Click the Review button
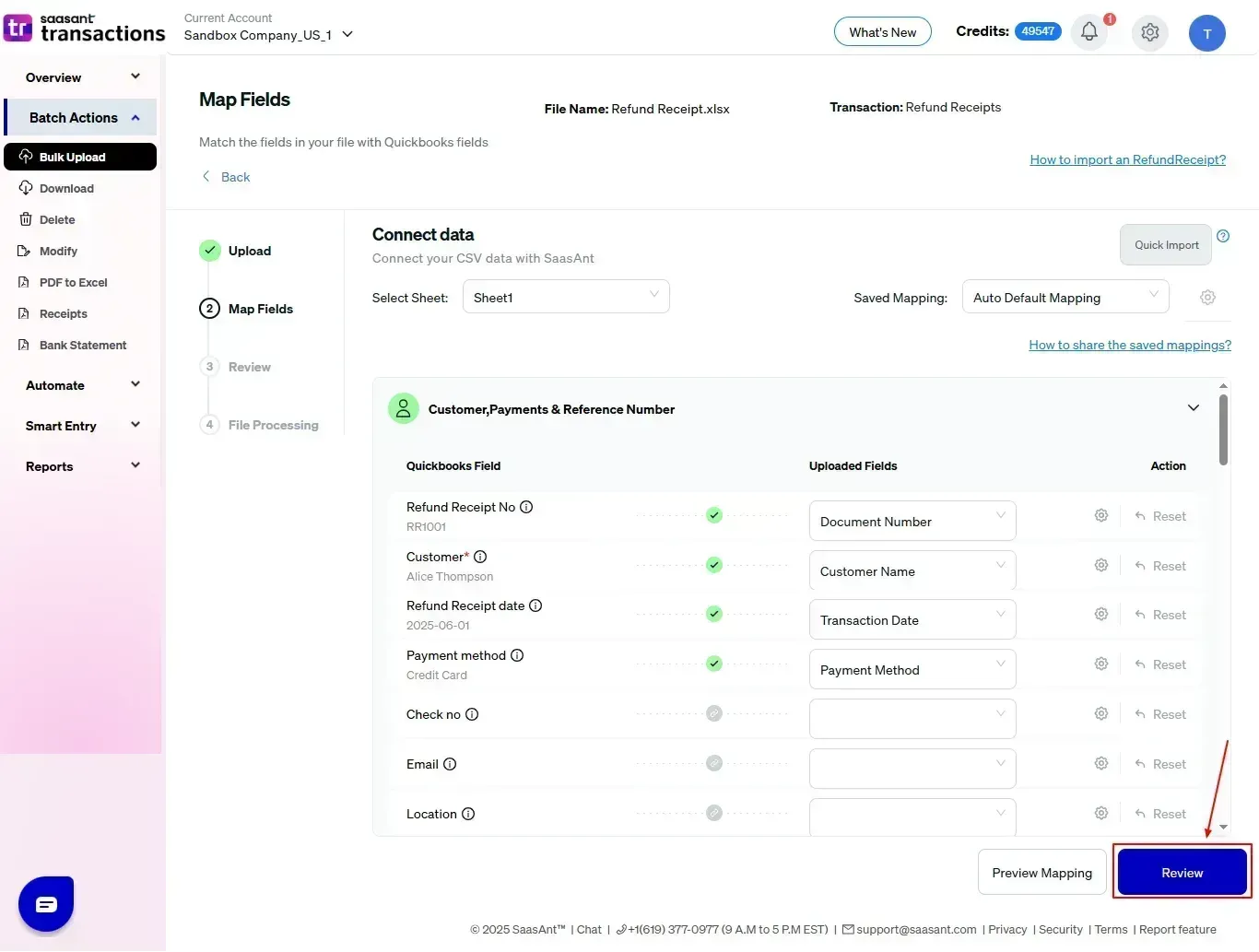This screenshot has width=1259, height=952. 1182,873
